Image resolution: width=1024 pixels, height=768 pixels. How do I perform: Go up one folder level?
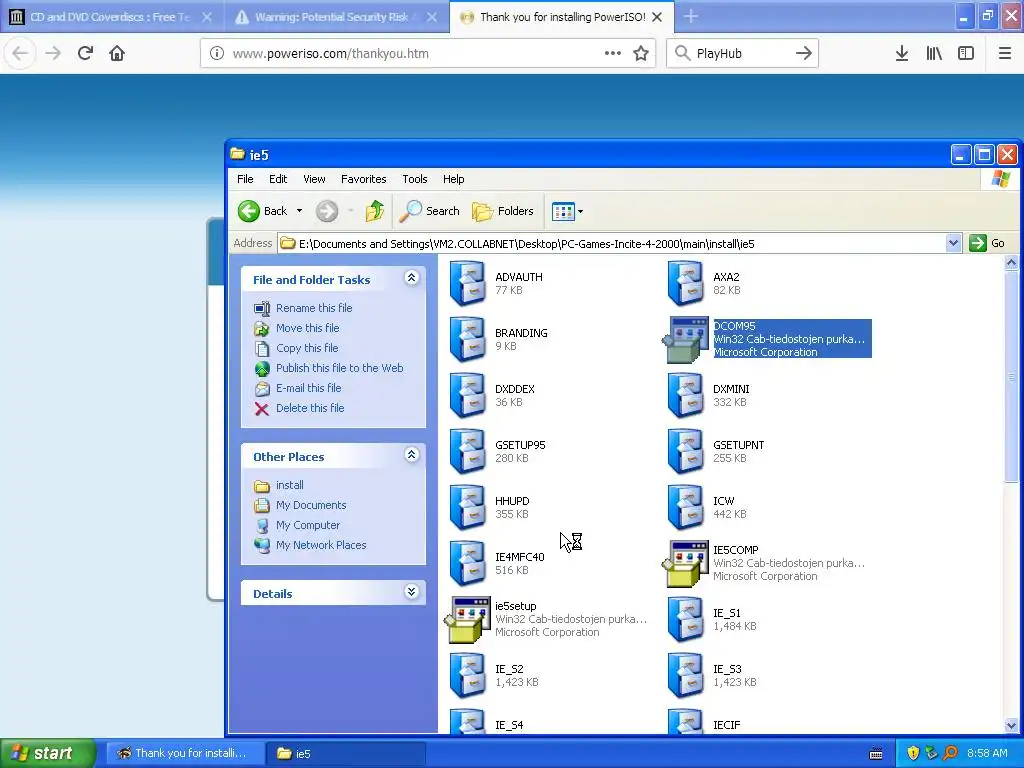click(x=375, y=211)
